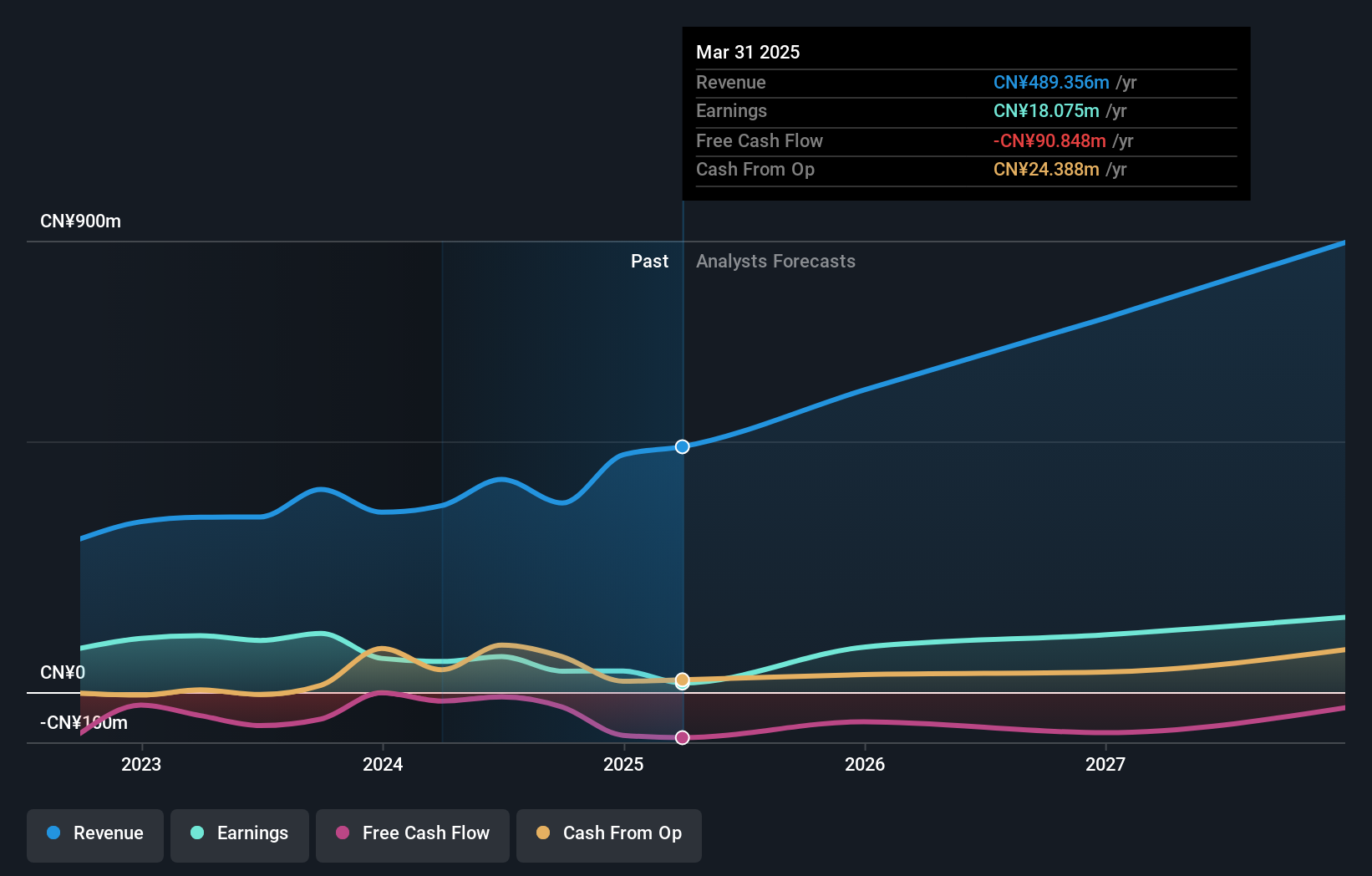Click the CN¥24.388m cash from op value
This screenshot has height=876, width=1372.
coord(1046,170)
